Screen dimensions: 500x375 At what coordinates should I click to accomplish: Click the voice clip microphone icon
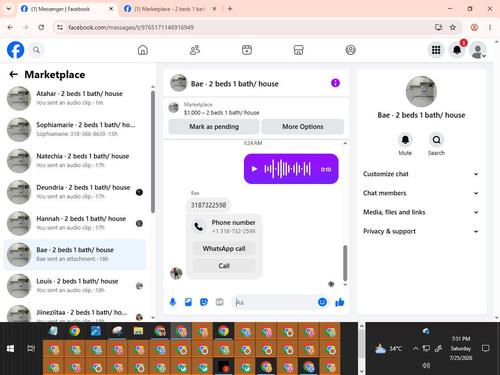(x=173, y=302)
